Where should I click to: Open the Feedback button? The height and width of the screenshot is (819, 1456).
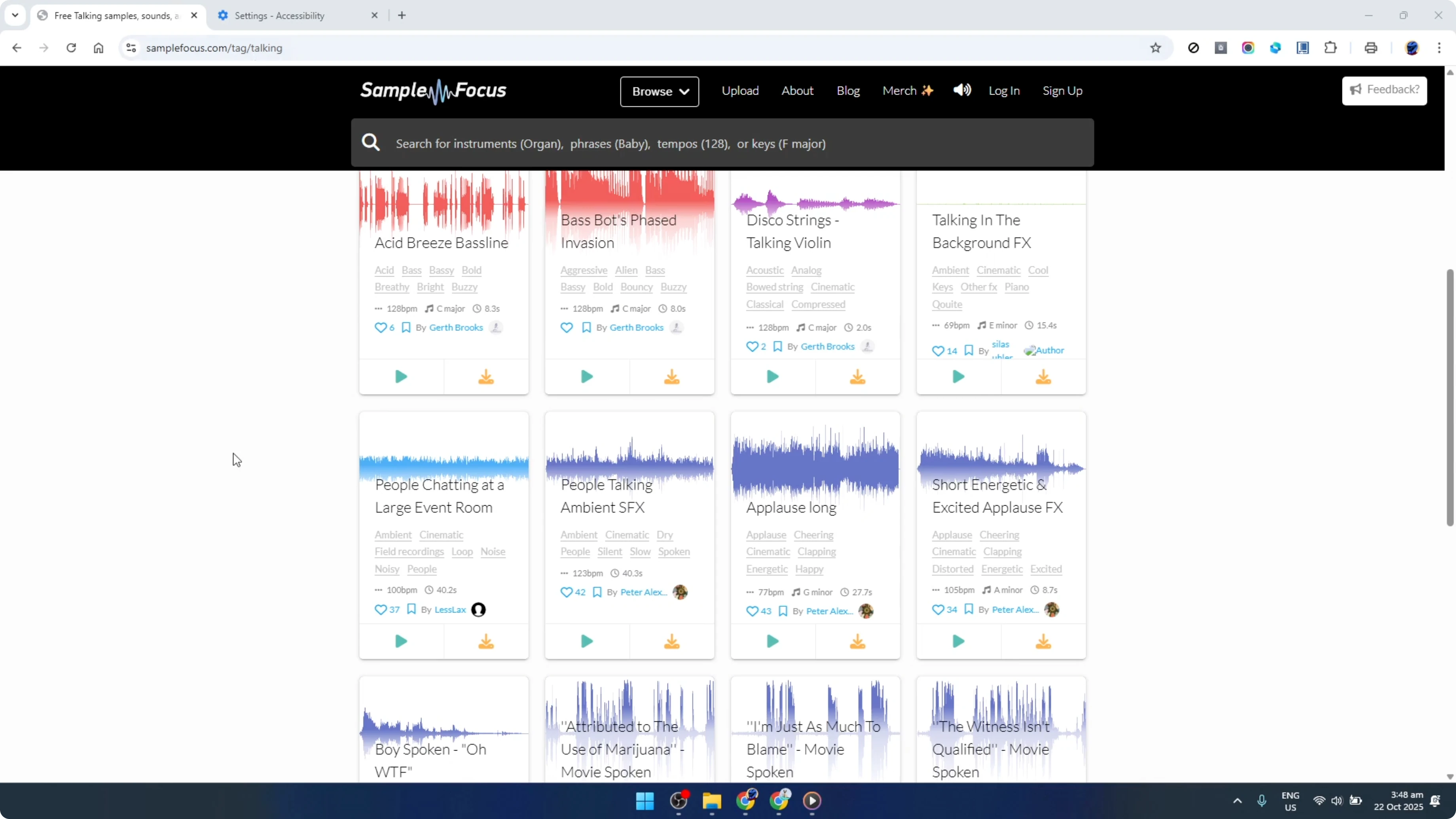[x=1384, y=91]
